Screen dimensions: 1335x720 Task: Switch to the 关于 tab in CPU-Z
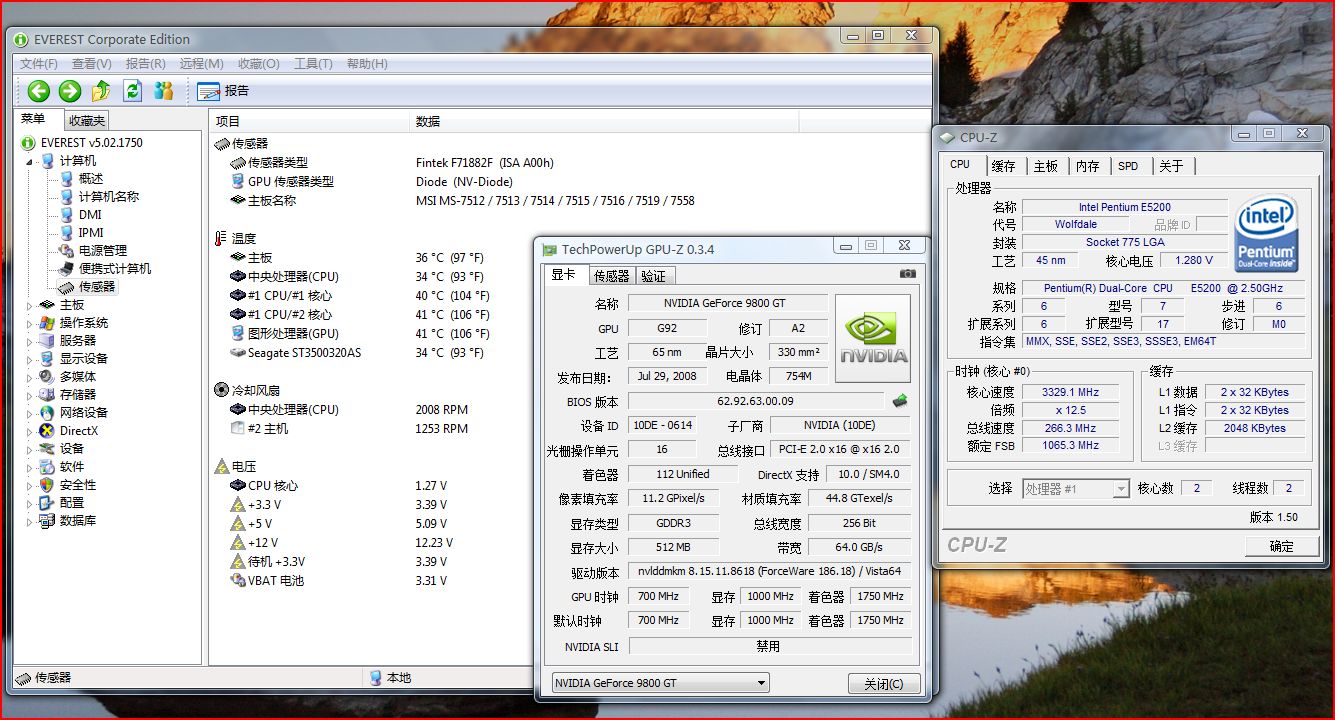coord(1171,166)
